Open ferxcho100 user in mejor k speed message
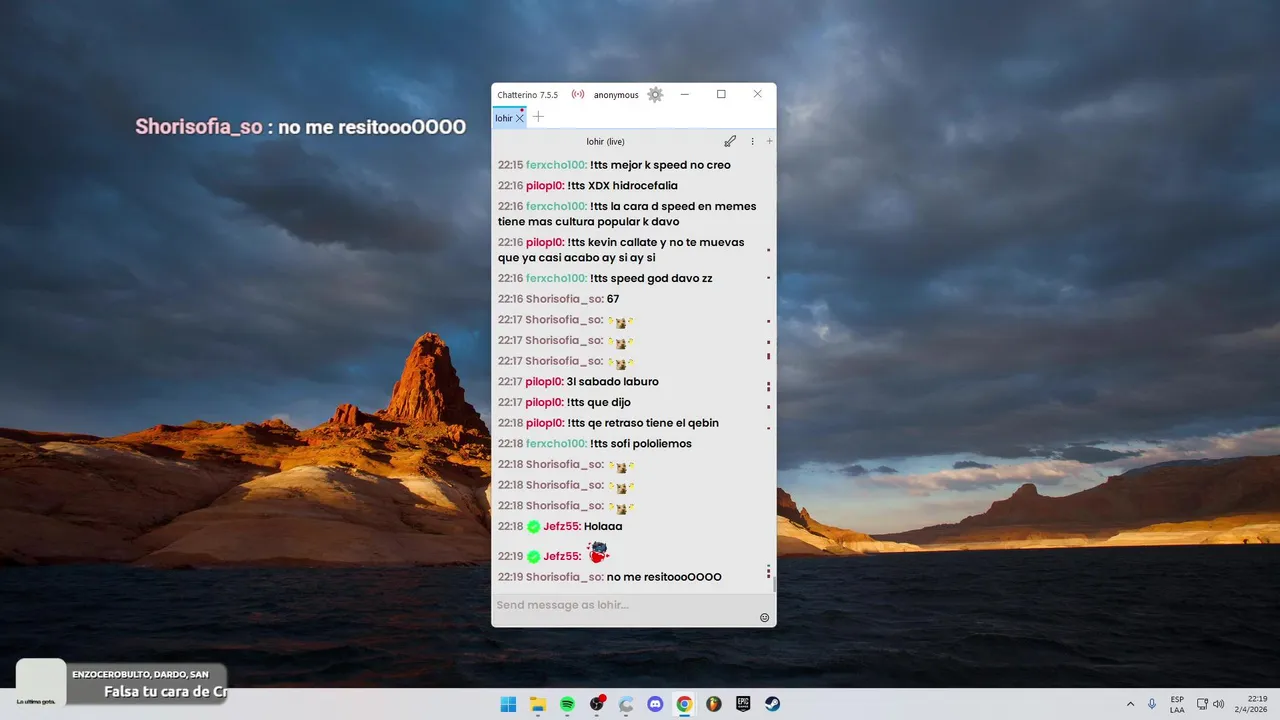Screen dimensions: 1280x720 (x=556, y=165)
